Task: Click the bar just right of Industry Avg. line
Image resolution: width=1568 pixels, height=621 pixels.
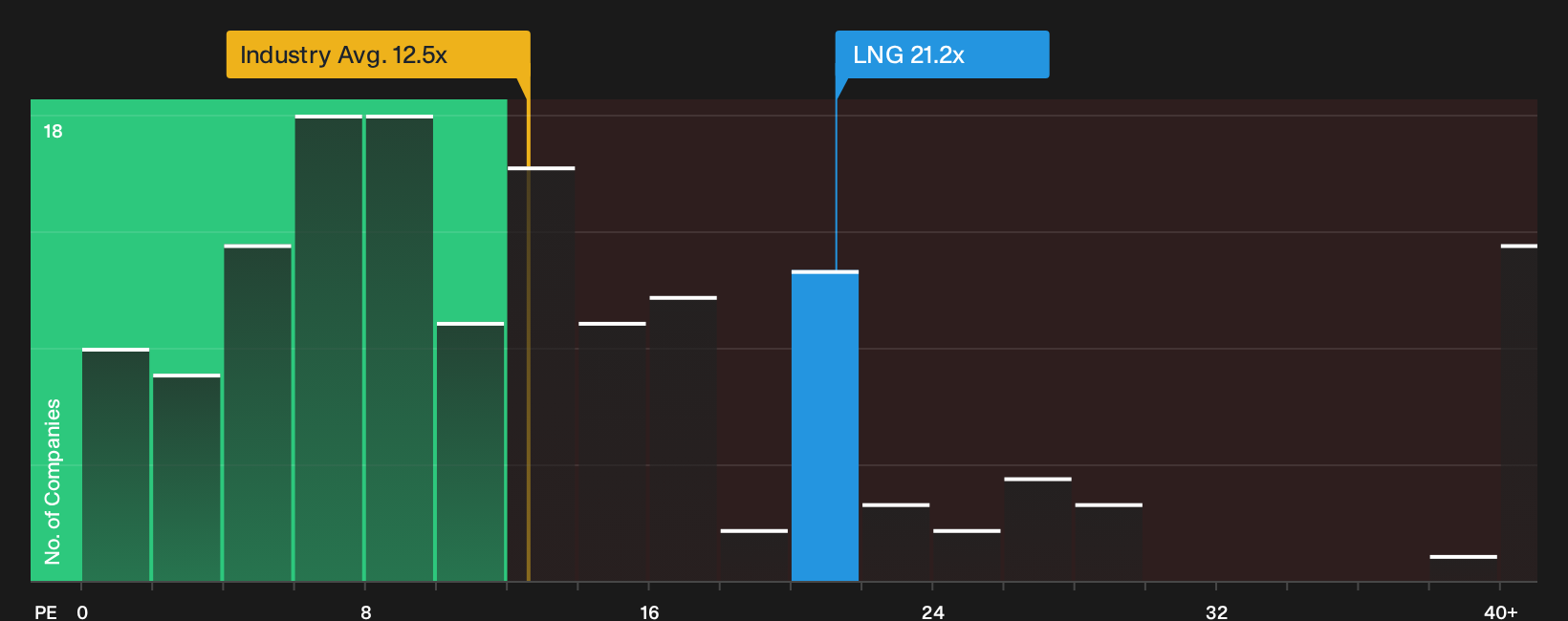Action: pyautogui.click(x=541, y=374)
